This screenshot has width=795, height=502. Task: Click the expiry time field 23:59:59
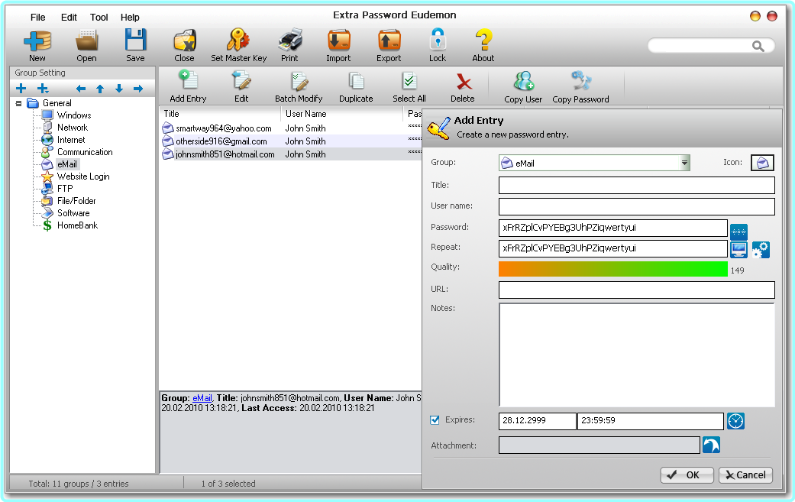tap(650, 421)
